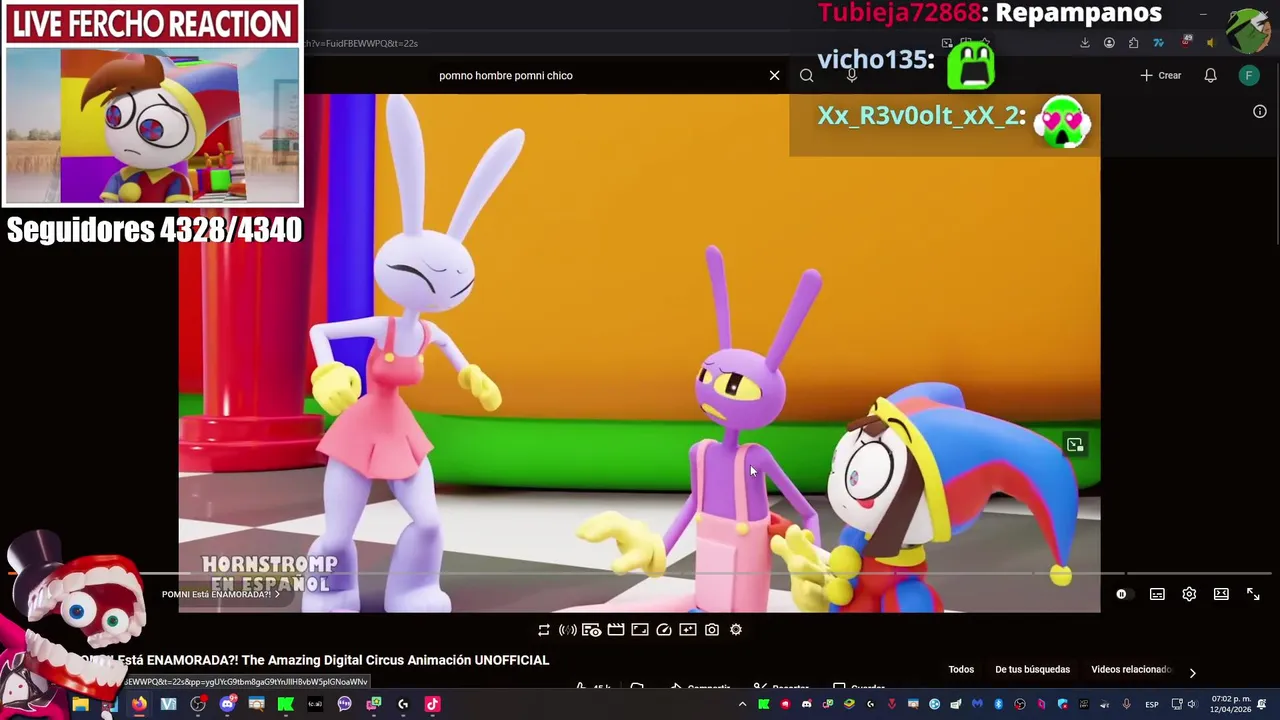Select the De tus búsquedas chip
The height and width of the screenshot is (720, 1280).
[1032, 670]
